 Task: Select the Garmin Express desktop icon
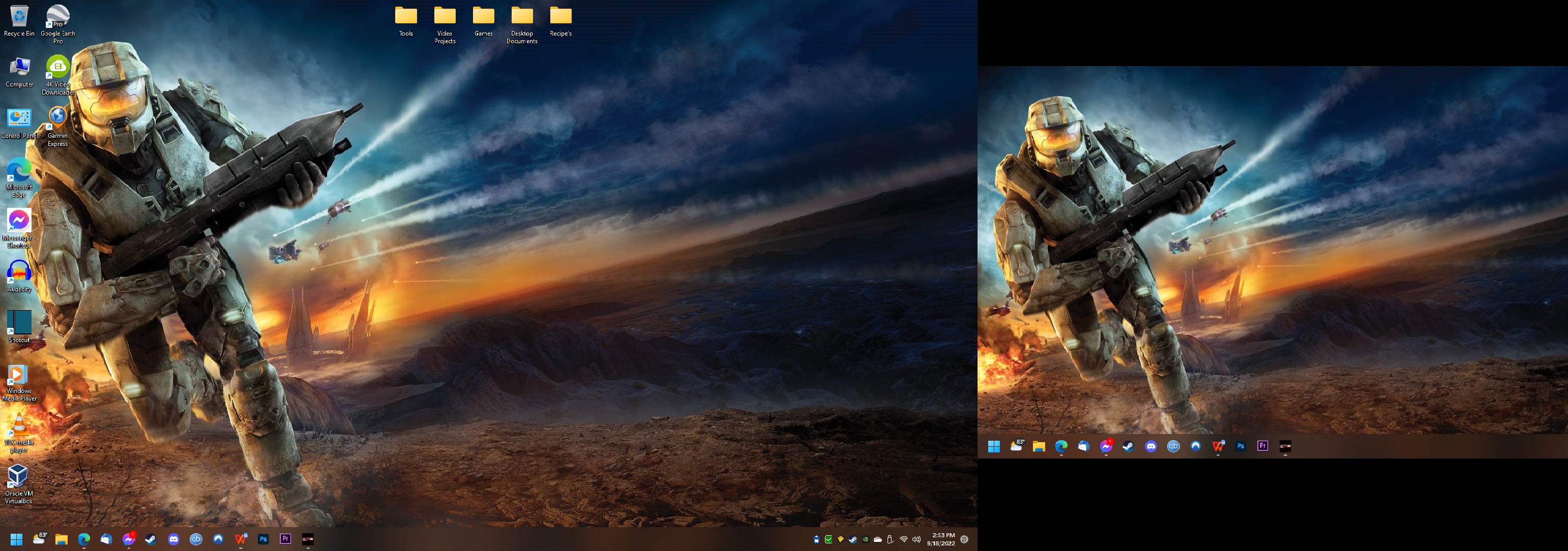point(58,118)
